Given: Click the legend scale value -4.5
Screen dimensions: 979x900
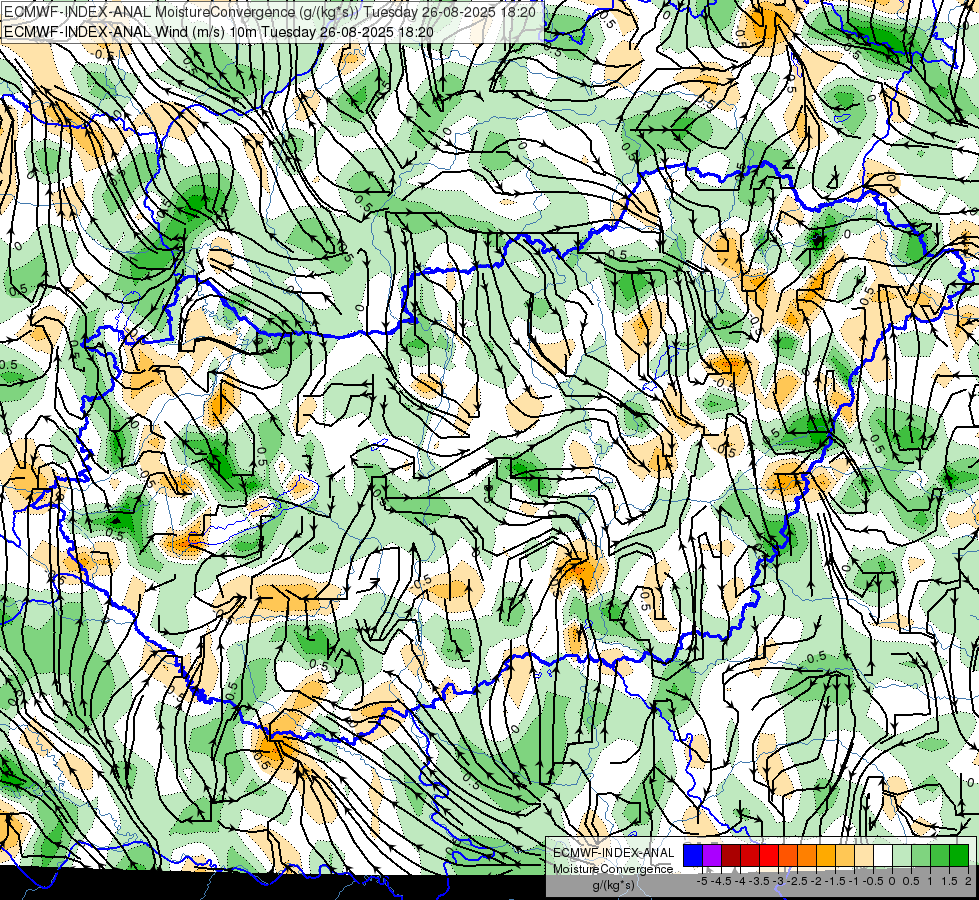Looking at the screenshot, I should point(722,881).
